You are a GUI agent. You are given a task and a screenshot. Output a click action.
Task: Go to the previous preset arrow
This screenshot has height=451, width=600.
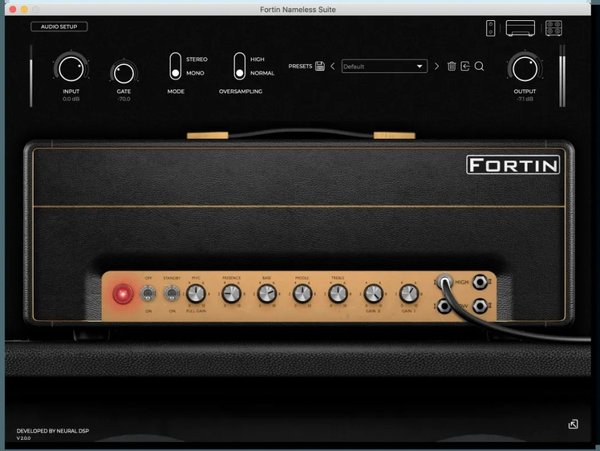click(333, 66)
